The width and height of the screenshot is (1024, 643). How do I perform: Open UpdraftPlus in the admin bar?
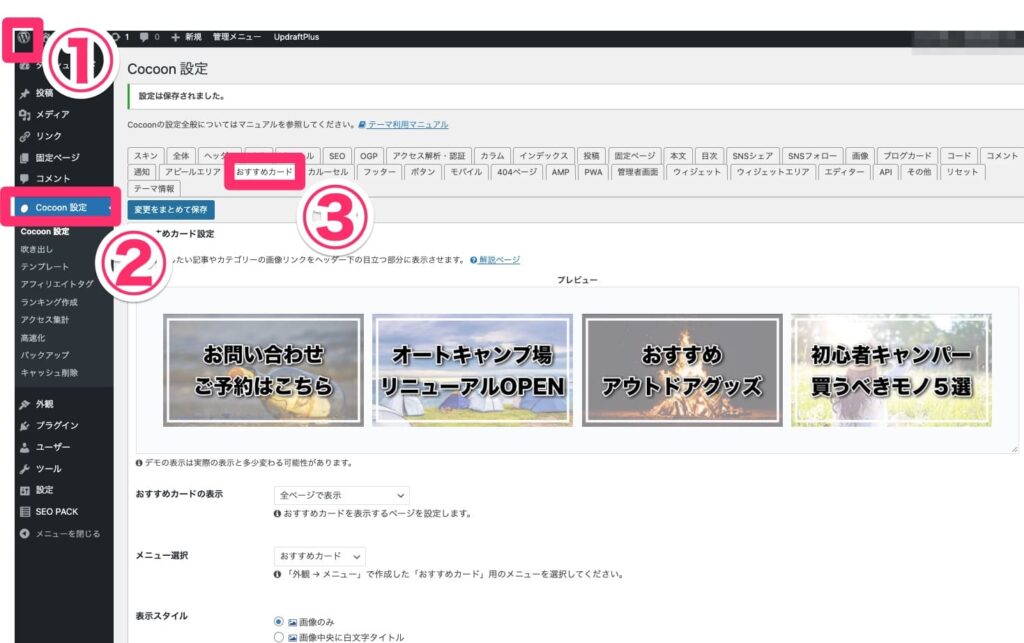296,37
